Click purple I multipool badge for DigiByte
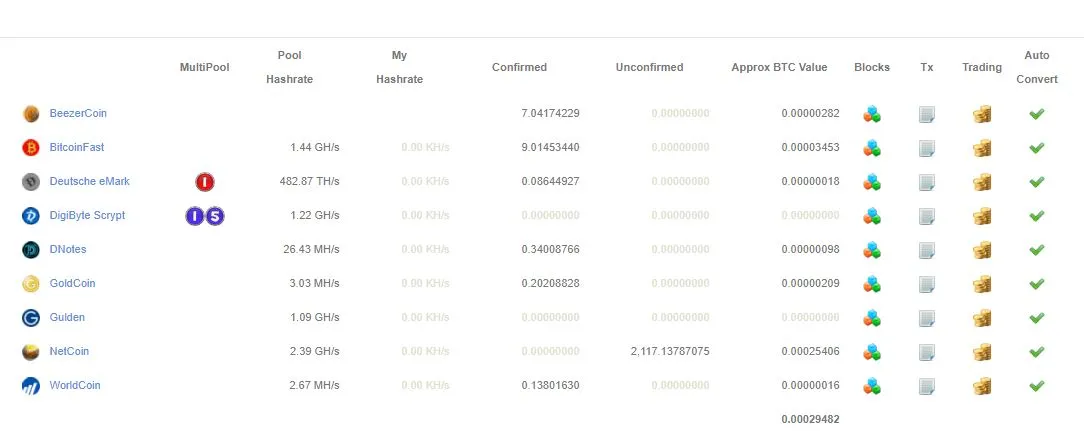1084x431 pixels. pos(195,216)
